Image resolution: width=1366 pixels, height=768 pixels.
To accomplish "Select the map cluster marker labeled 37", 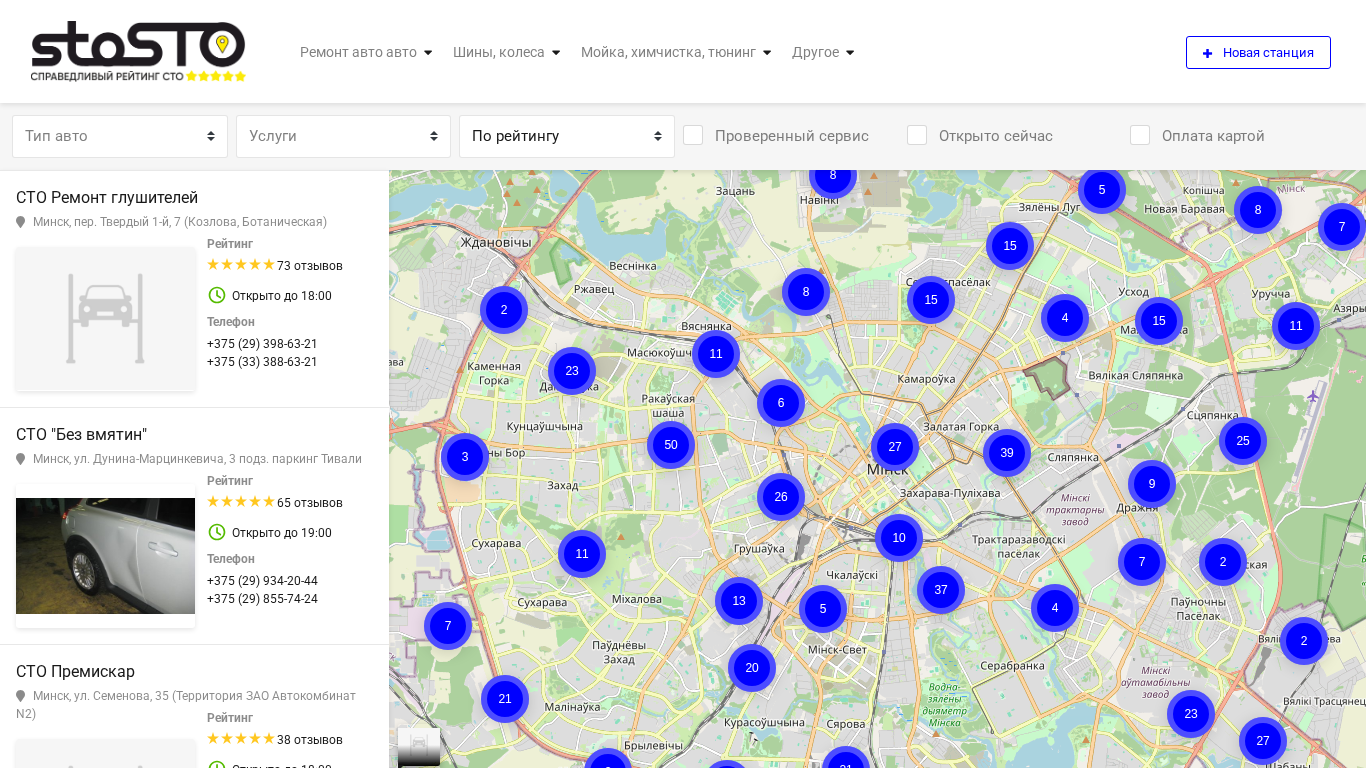I will (x=941, y=590).
